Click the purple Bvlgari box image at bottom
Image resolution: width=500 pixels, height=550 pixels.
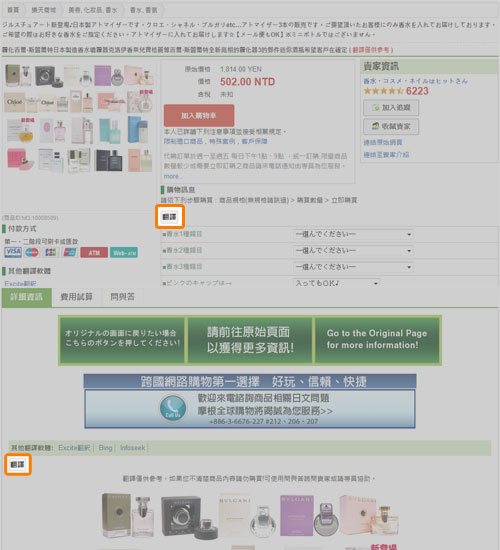click(x=297, y=516)
